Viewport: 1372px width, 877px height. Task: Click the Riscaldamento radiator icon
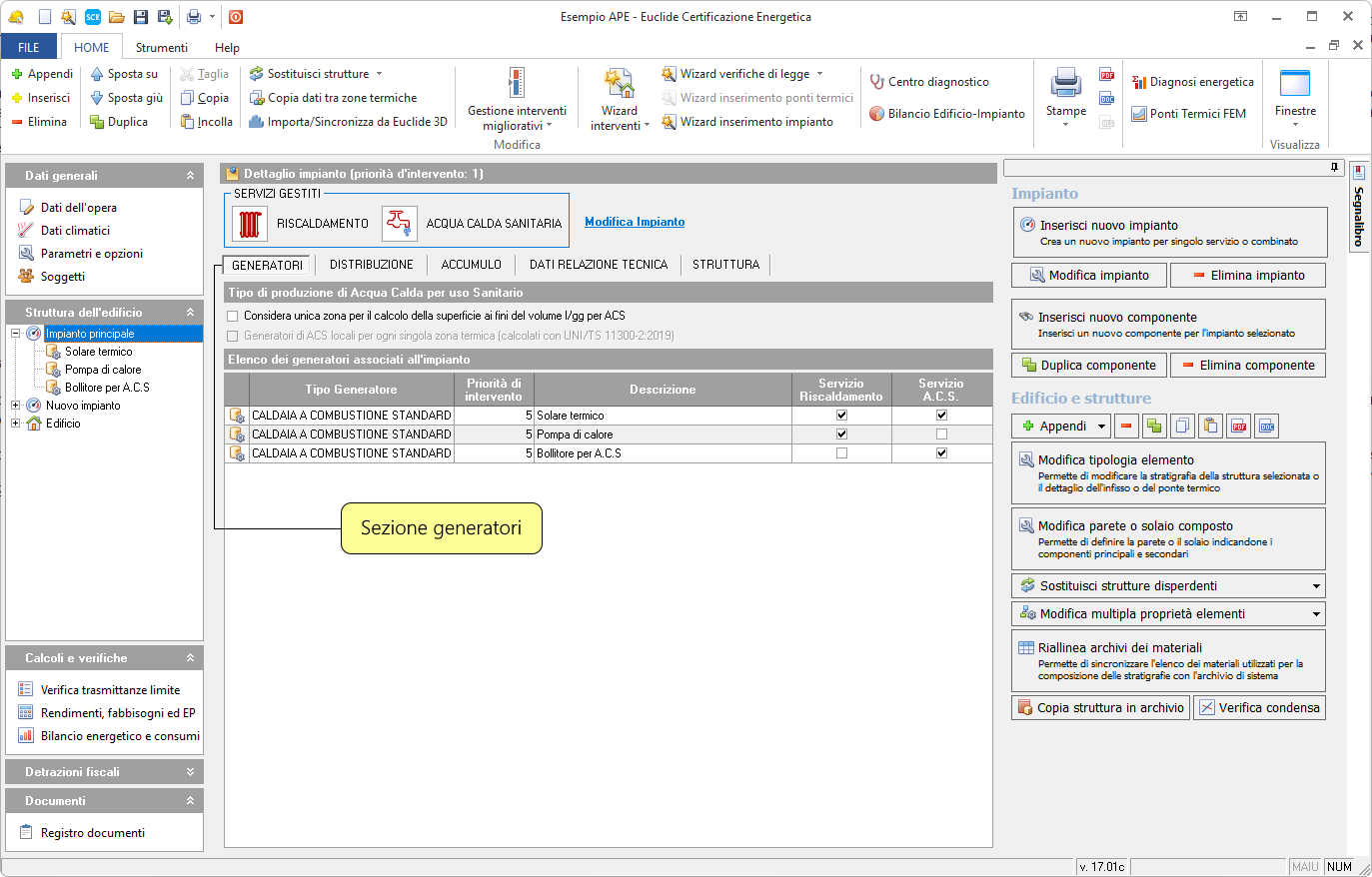[x=250, y=224]
